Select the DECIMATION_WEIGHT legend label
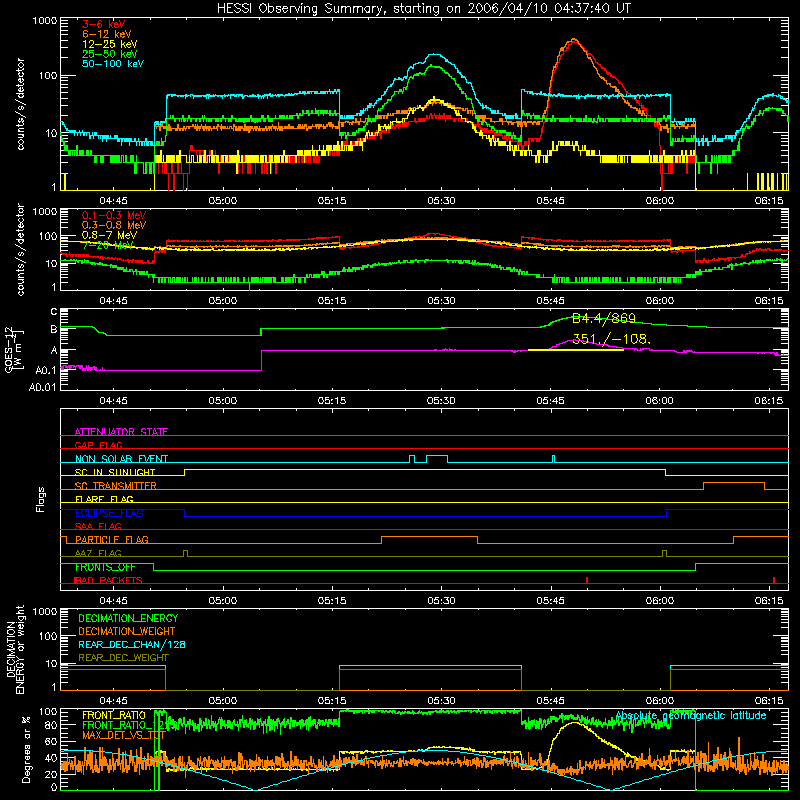The image size is (800, 800). coord(127,631)
